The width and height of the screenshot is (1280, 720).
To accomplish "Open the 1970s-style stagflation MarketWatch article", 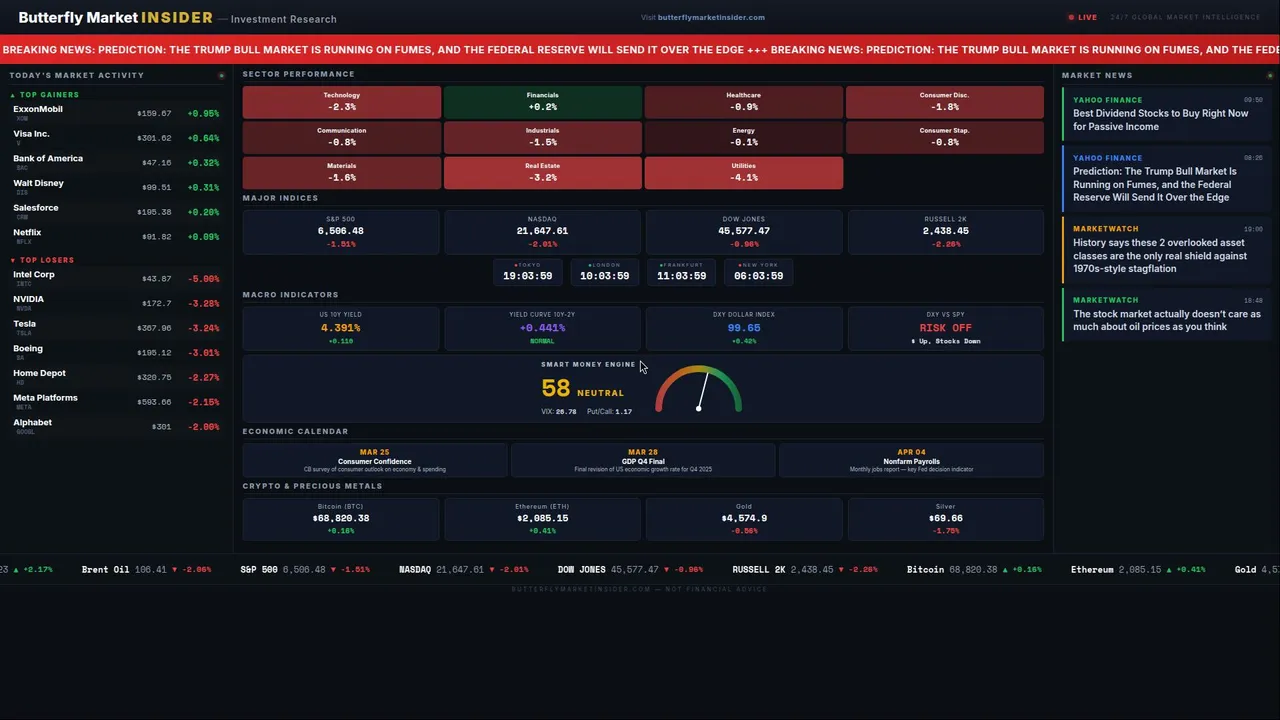I will pyautogui.click(x=1165, y=249).
